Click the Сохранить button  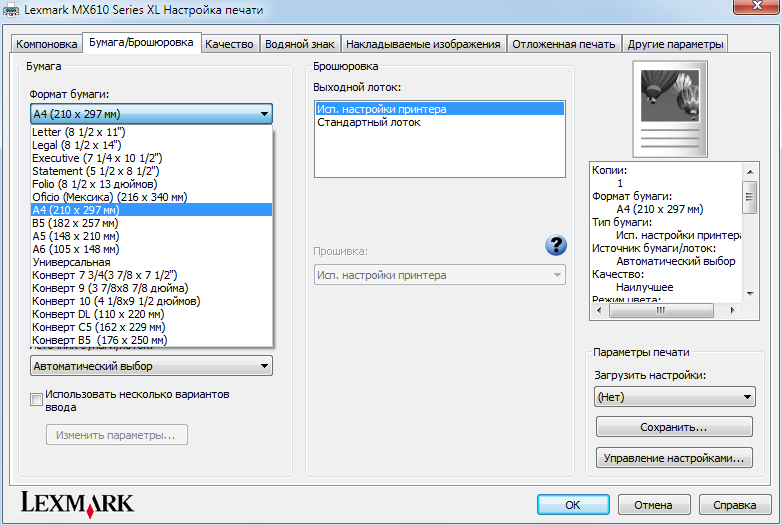tap(674, 427)
